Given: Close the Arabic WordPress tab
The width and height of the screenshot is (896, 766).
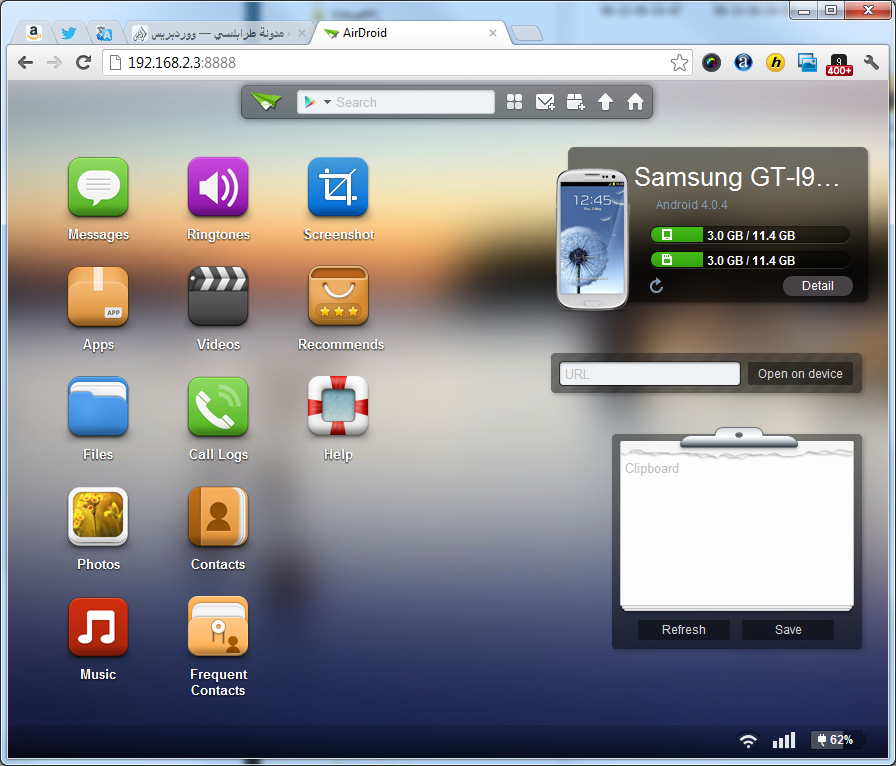Looking at the screenshot, I should click(x=302, y=33).
